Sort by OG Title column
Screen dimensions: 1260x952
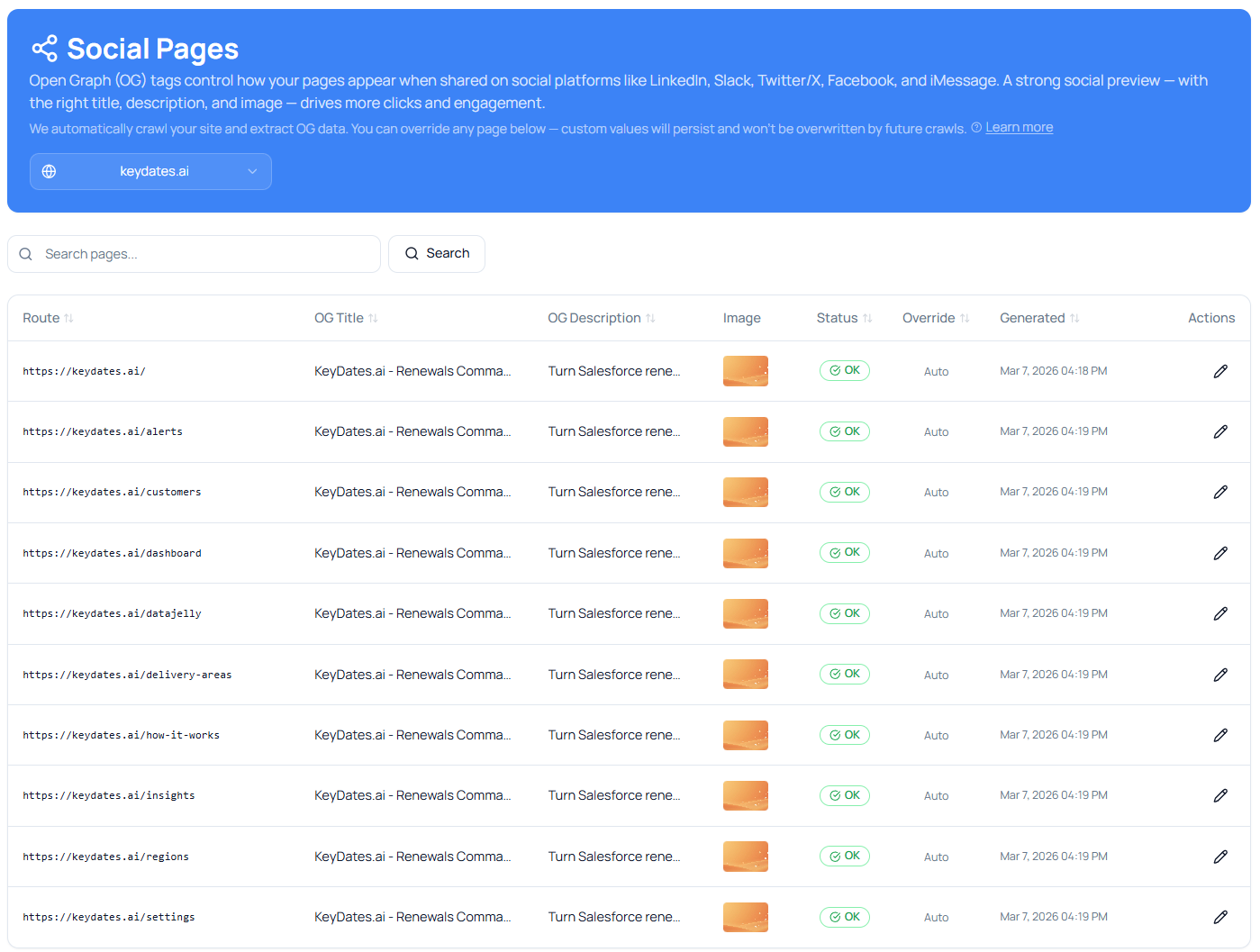(x=346, y=318)
